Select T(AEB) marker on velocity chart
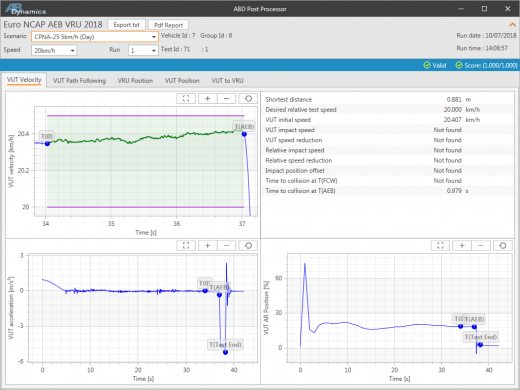The width and height of the screenshot is (520, 390). [x=244, y=134]
